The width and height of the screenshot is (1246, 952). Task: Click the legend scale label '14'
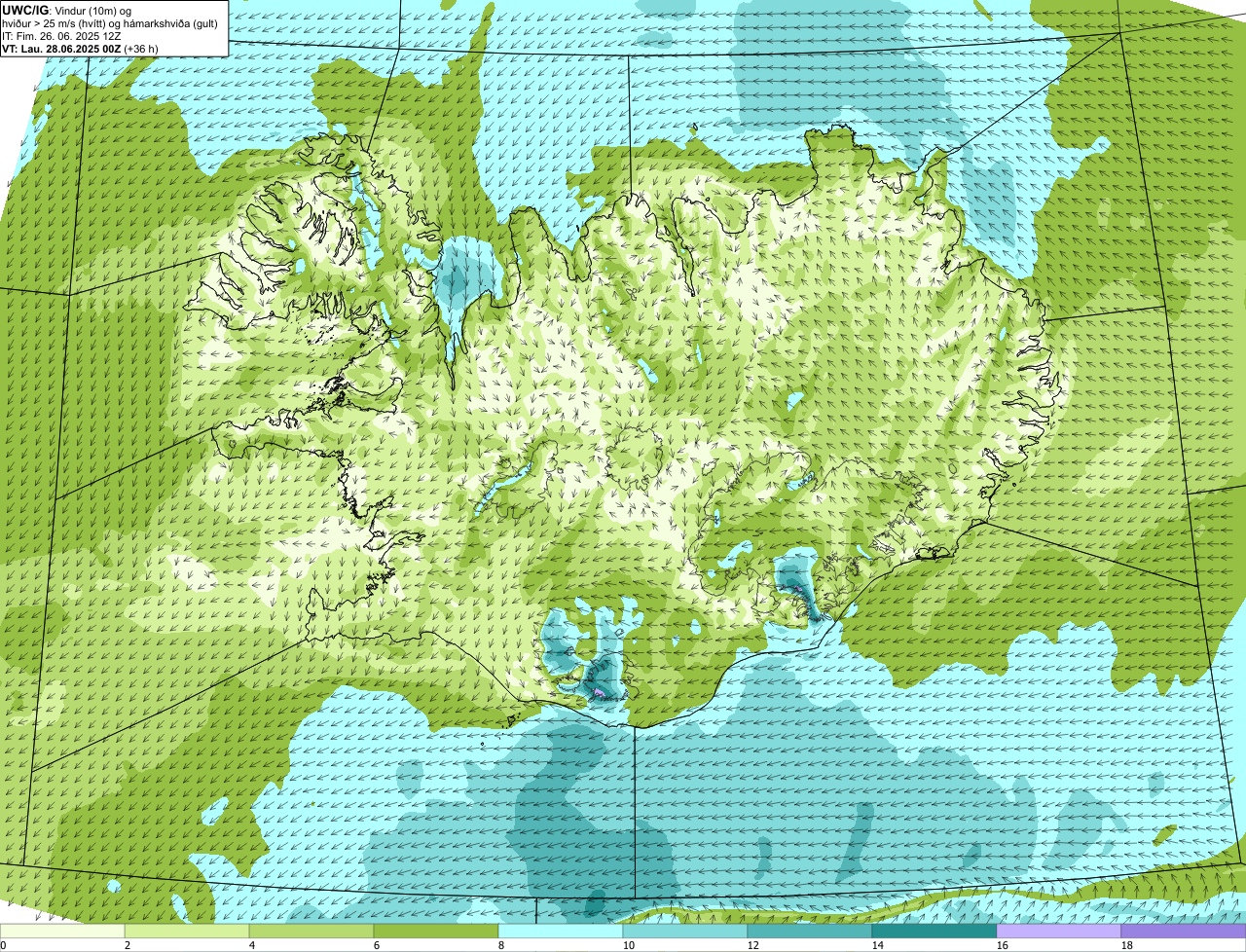pyautogui.click(x=878, y=945)
